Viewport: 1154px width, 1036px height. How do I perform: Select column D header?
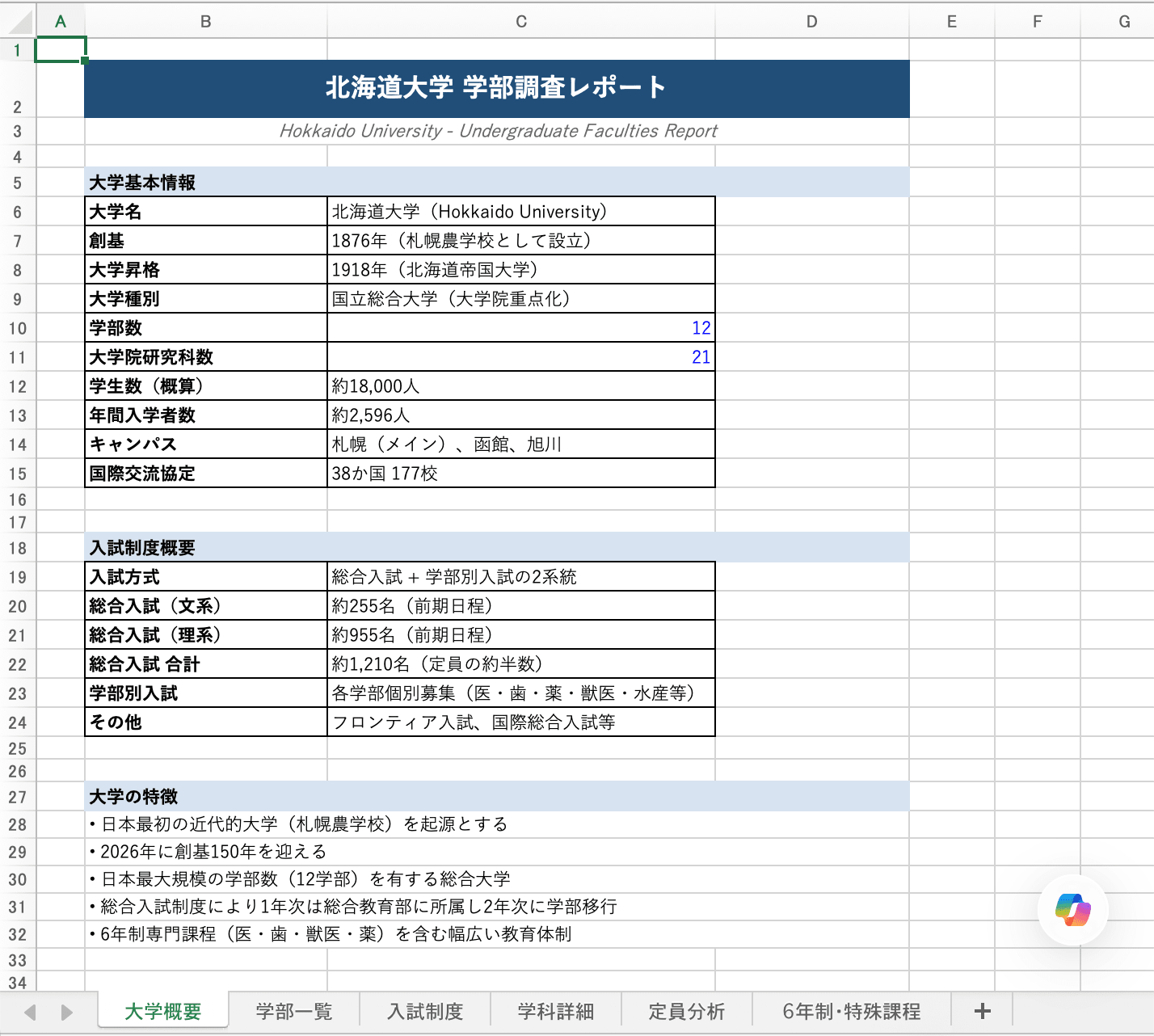(x=812, y=22)
